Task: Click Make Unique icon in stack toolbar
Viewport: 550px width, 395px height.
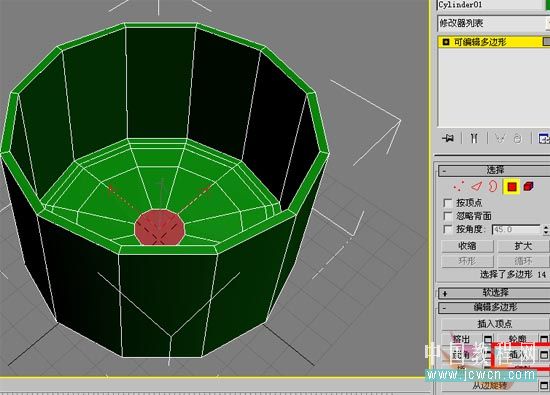Action: pyautogui.click(x=499, y=138)
